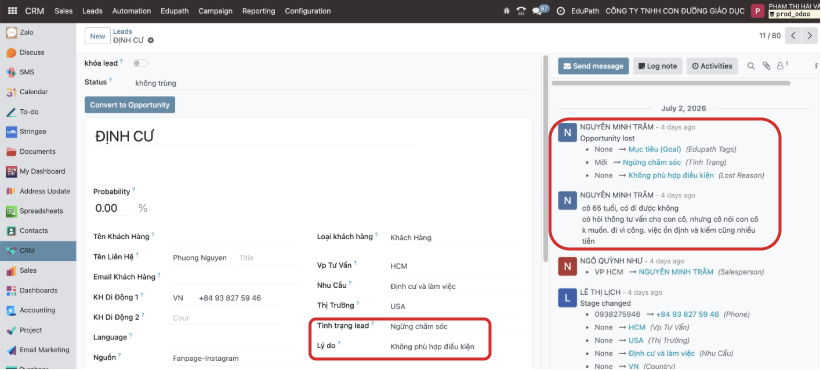
Task: Open country code VN field
Action: tap(182, 298)
